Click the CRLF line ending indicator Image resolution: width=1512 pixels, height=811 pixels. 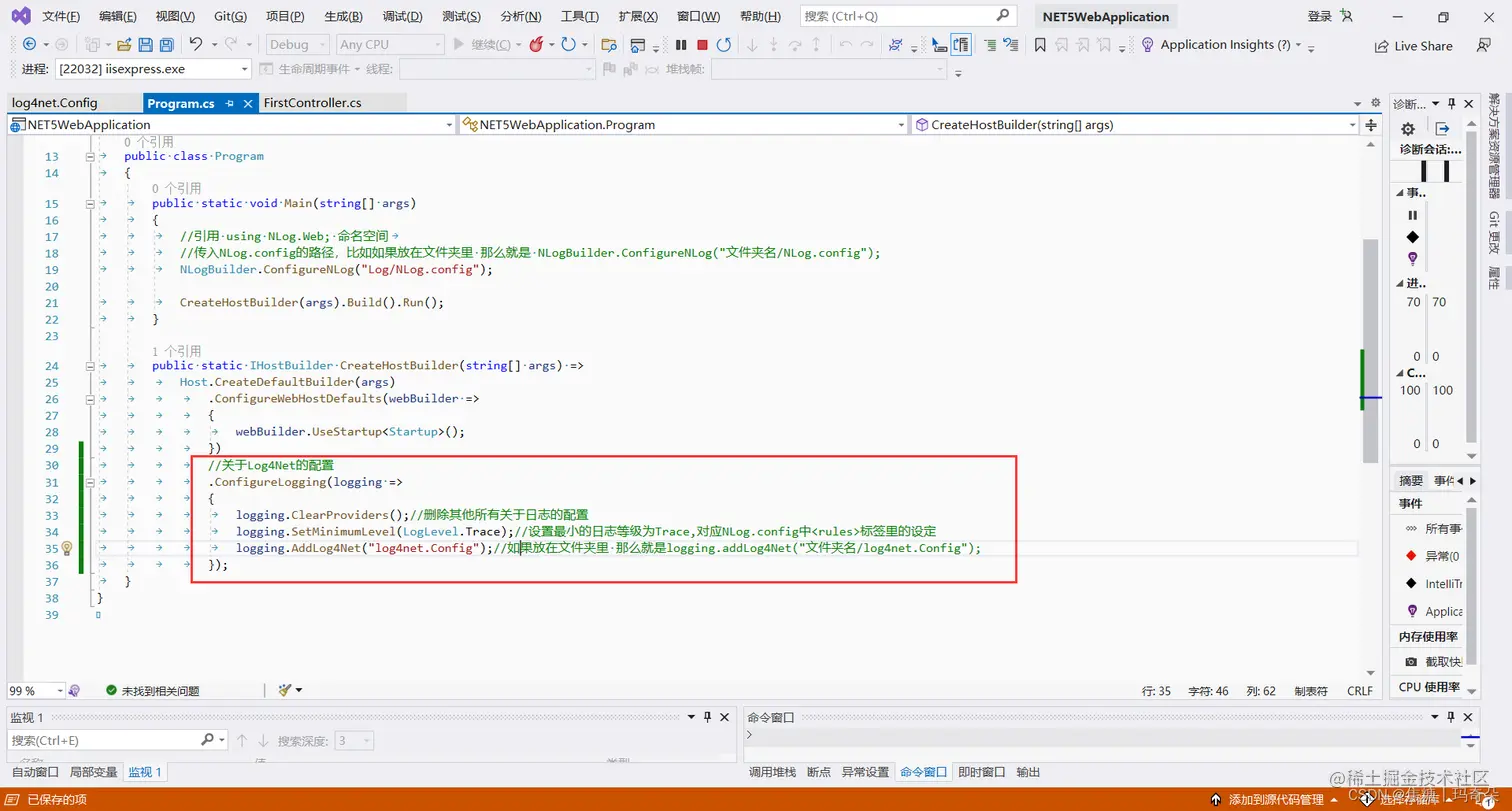point(1360,691)
